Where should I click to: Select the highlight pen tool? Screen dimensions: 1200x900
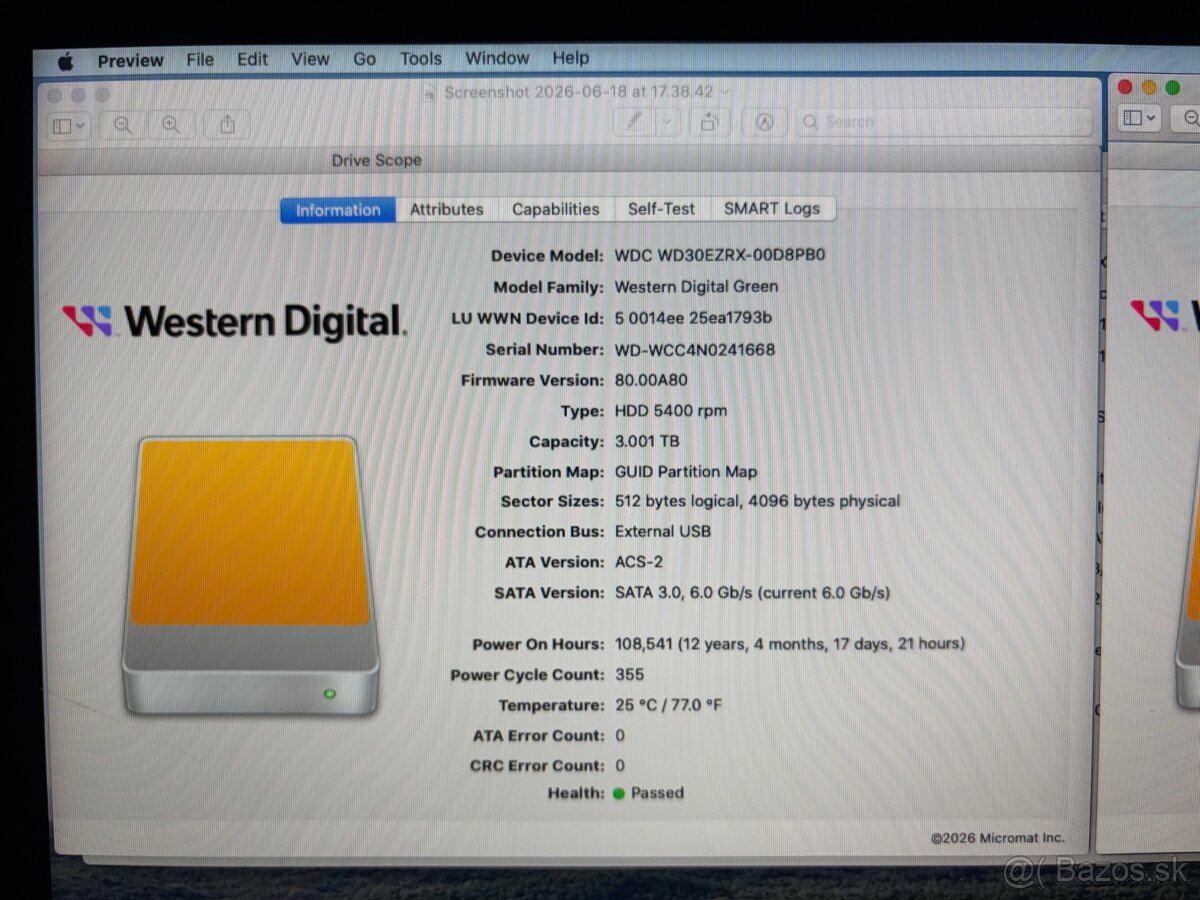pos(634,122)
